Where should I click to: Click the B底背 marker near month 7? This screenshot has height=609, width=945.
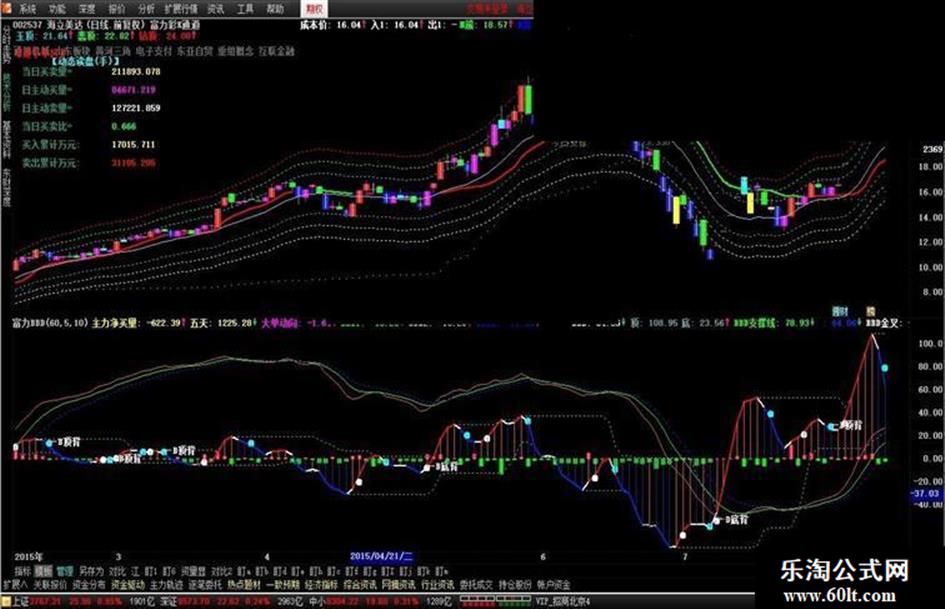pyautogui.click(x=736, y=519)
